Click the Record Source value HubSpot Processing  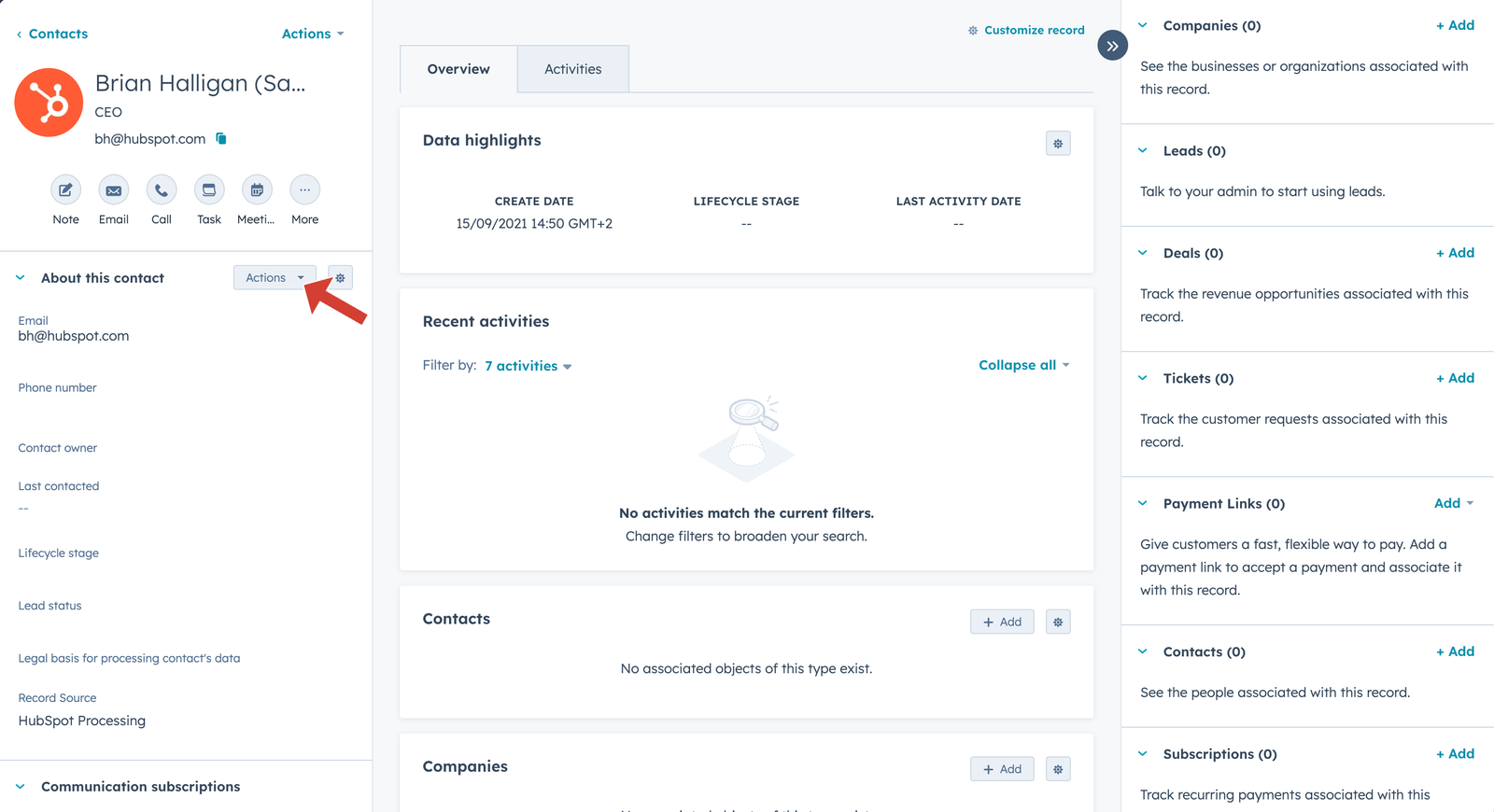pos(82,721)
